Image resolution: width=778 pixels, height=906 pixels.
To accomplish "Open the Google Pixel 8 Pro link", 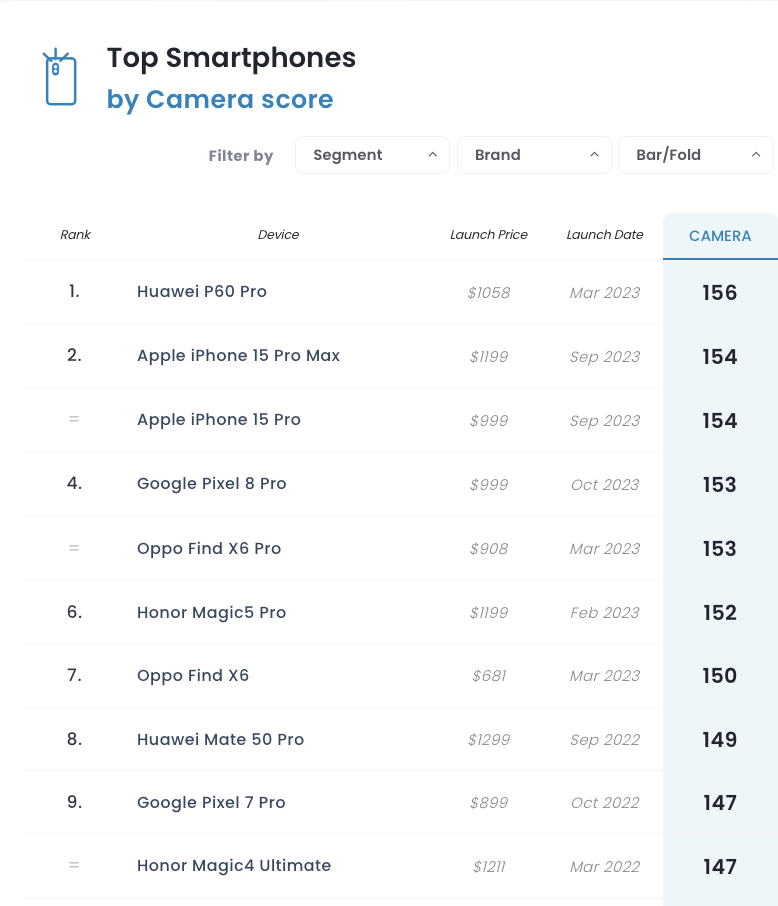I will tap(212, 484).
